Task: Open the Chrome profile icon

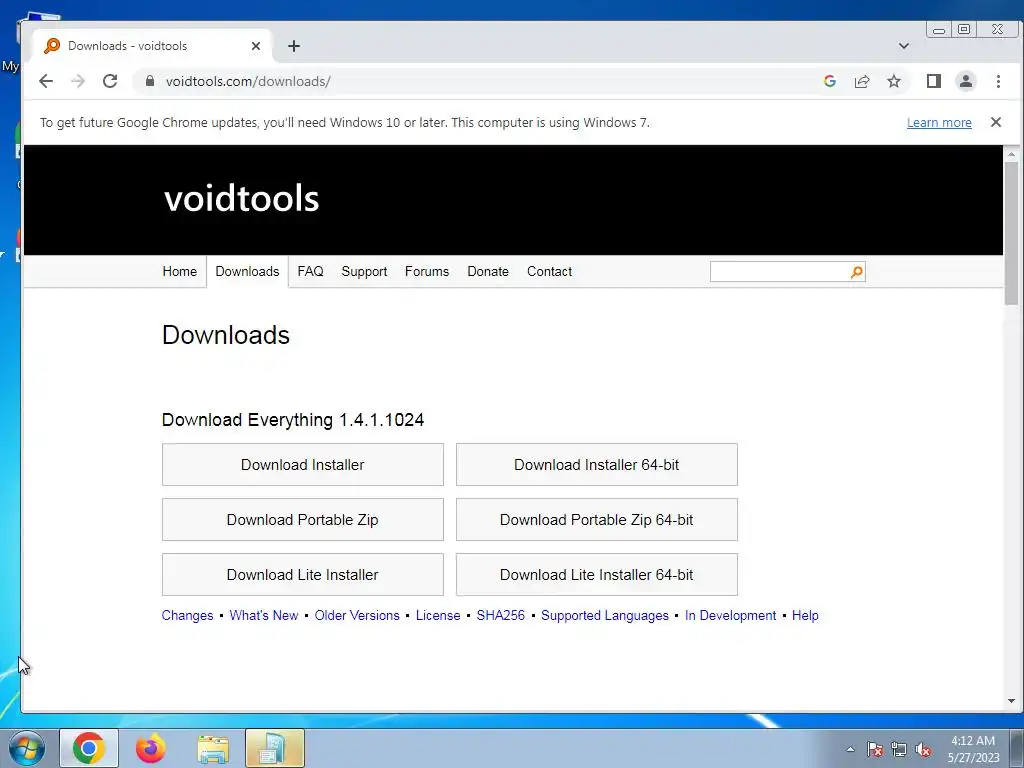Action: [965, 81]
